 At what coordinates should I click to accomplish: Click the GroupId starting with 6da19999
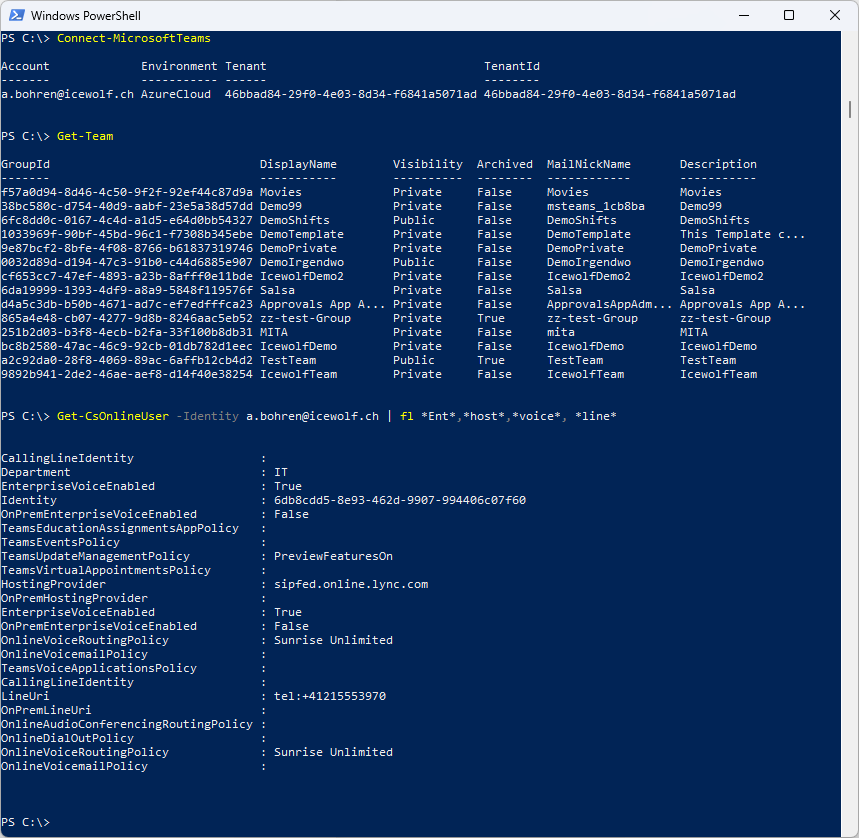(127, 290)
